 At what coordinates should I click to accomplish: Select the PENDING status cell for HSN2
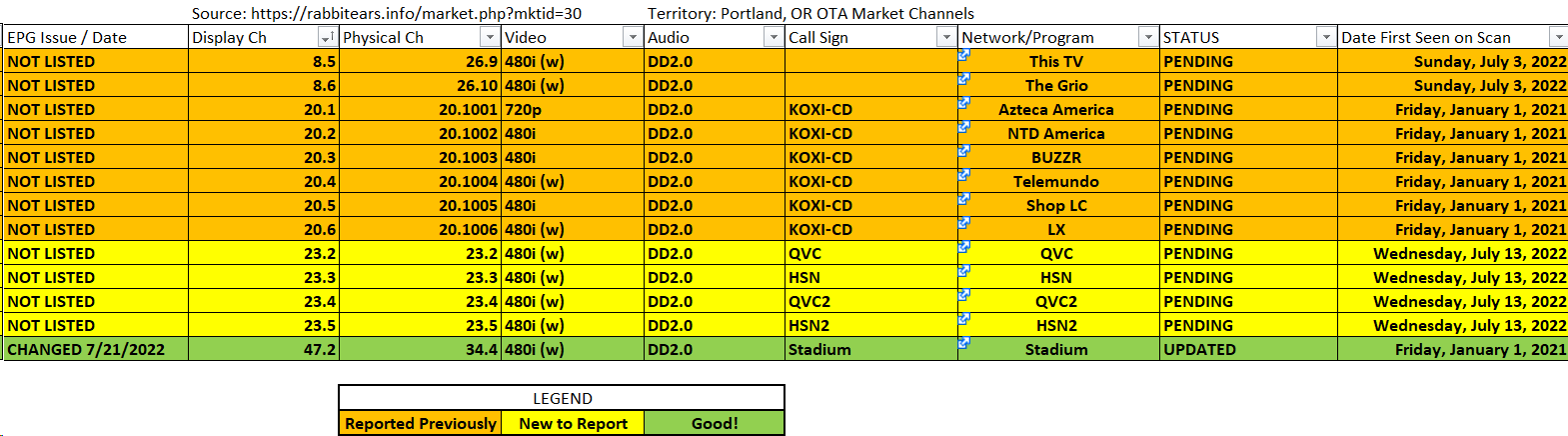[1248, 325]
